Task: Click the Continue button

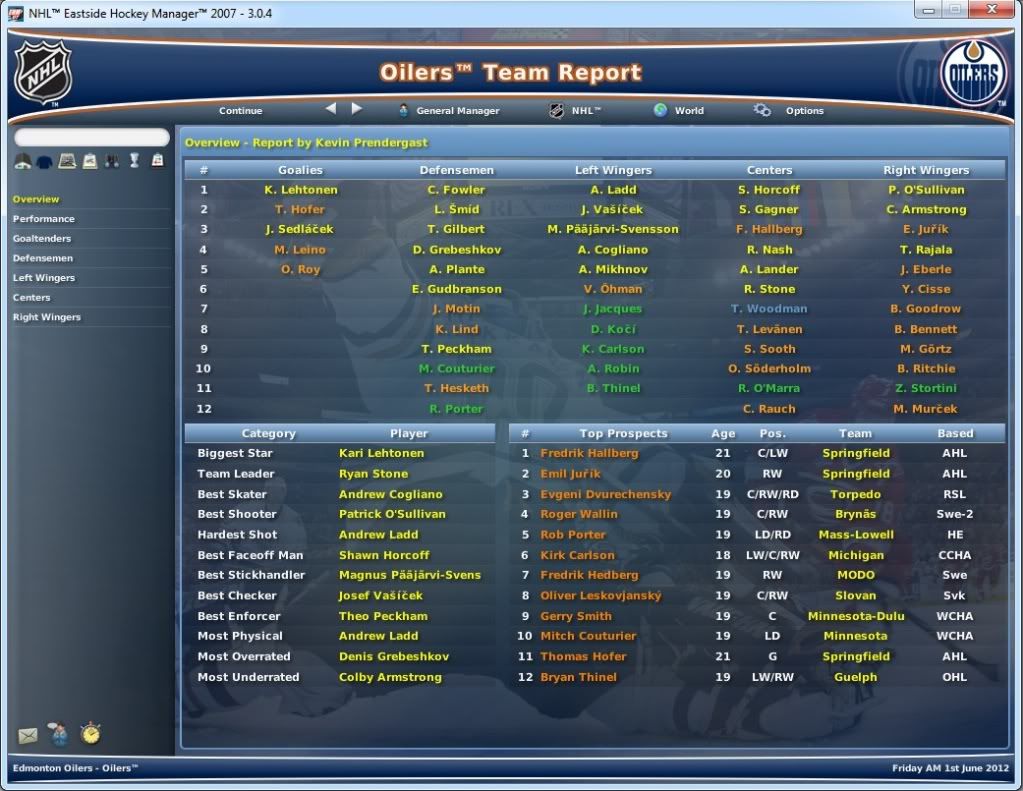Action: tap(241, 111)
